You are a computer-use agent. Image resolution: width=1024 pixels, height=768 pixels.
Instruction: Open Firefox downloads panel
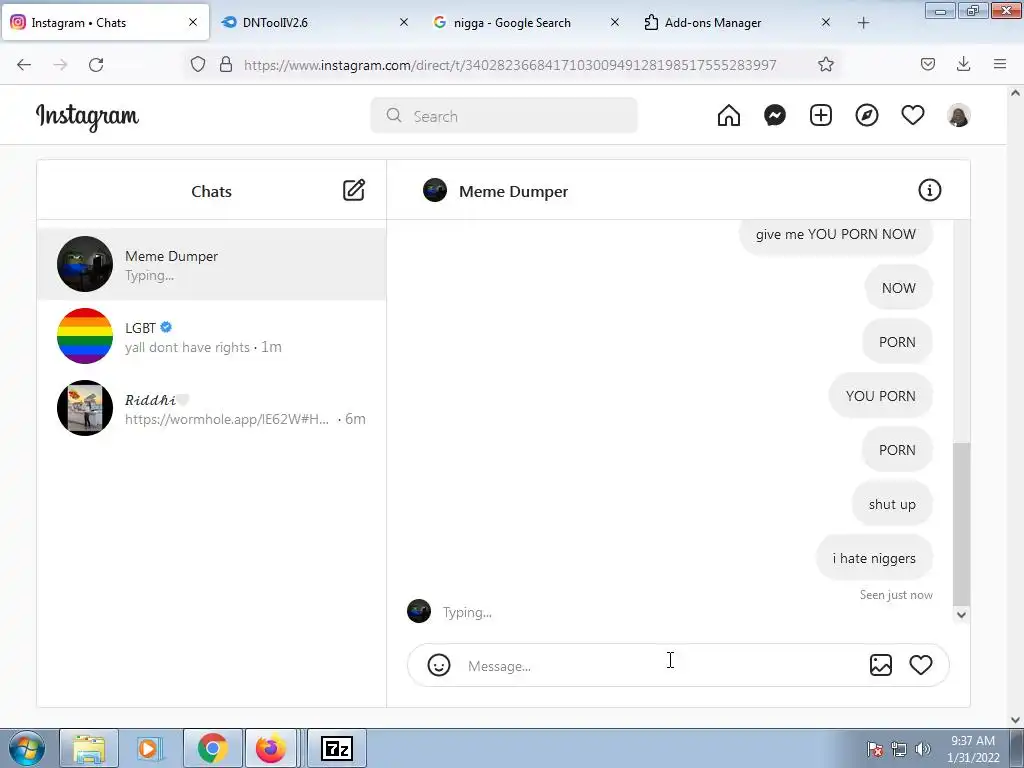963,65
